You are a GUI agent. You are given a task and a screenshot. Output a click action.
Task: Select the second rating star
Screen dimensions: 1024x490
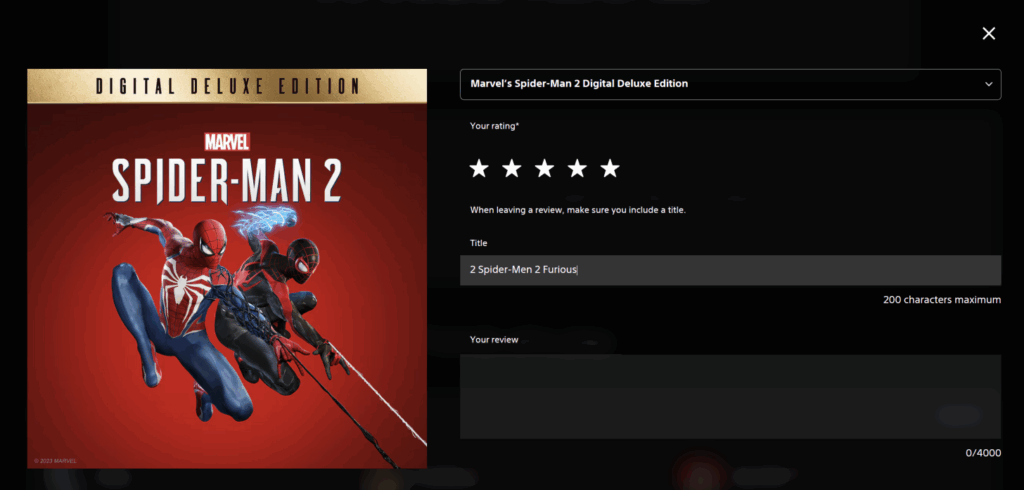point(511,169)
